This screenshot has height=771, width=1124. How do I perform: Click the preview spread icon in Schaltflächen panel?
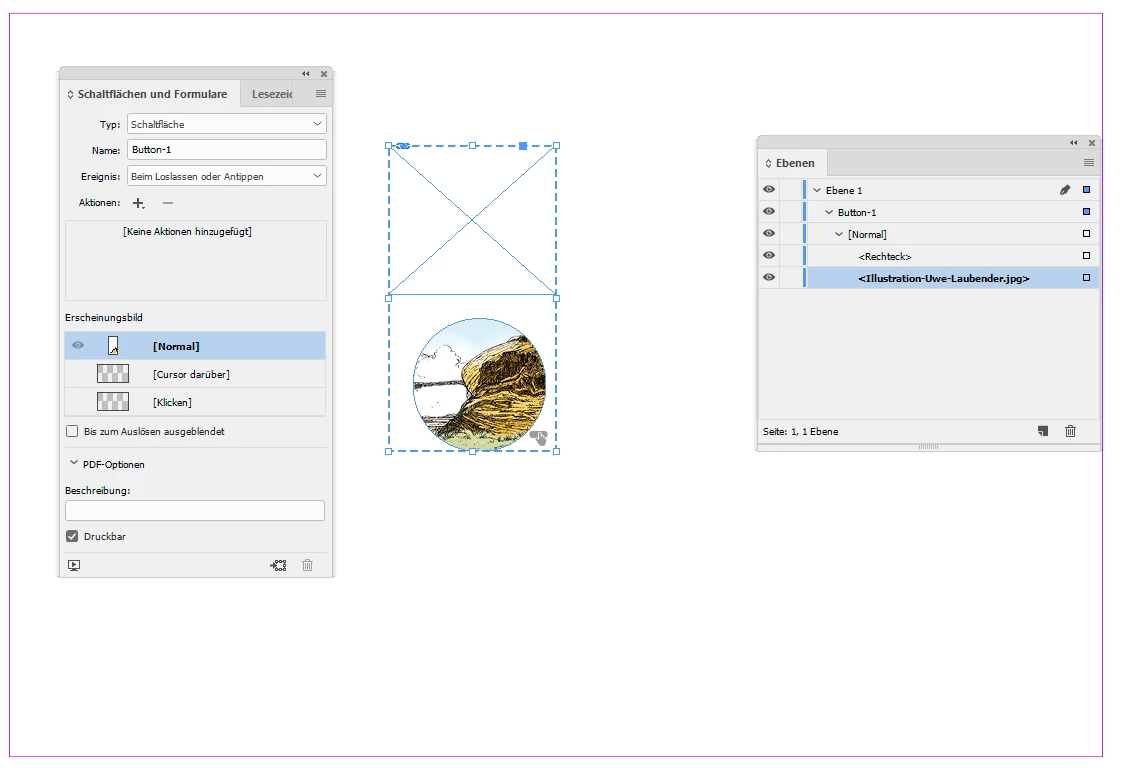(74, 565)
